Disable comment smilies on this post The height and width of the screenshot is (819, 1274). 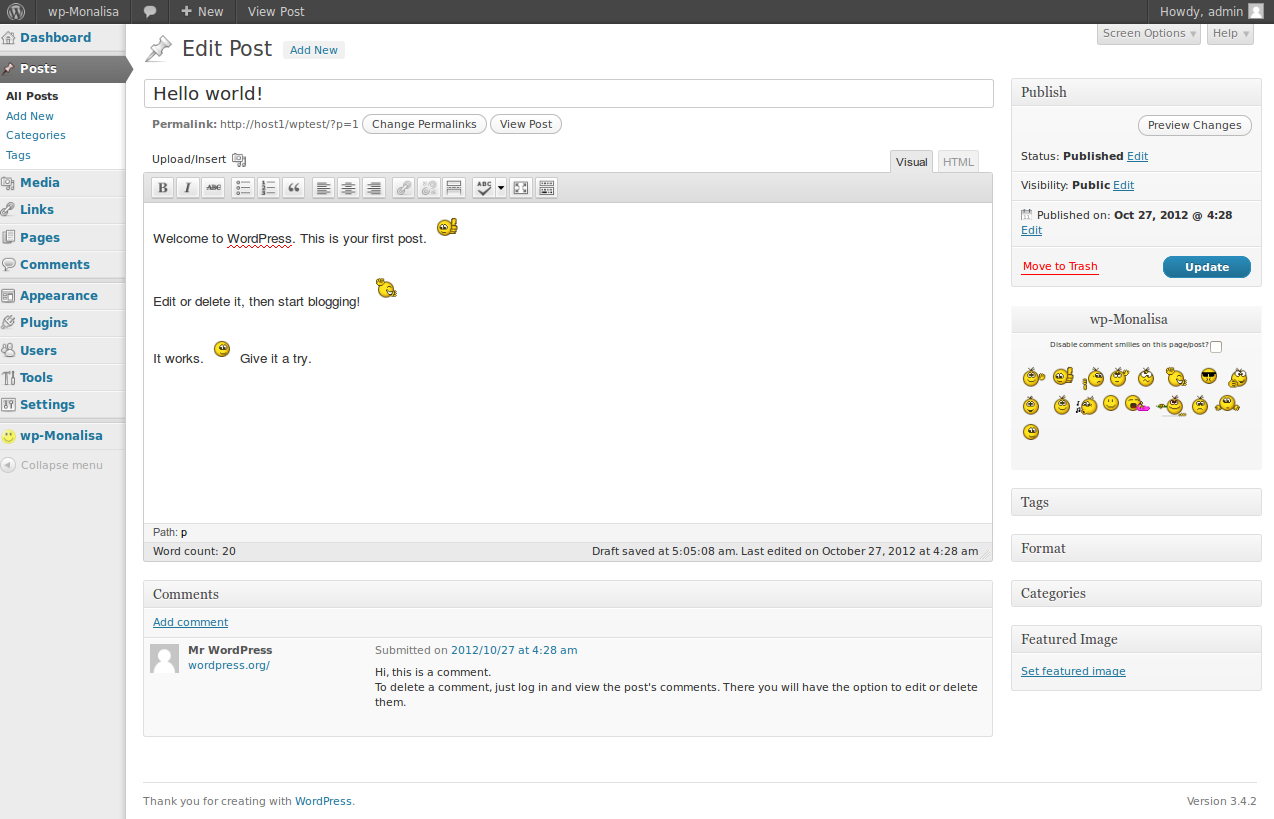click(1216, 346)
